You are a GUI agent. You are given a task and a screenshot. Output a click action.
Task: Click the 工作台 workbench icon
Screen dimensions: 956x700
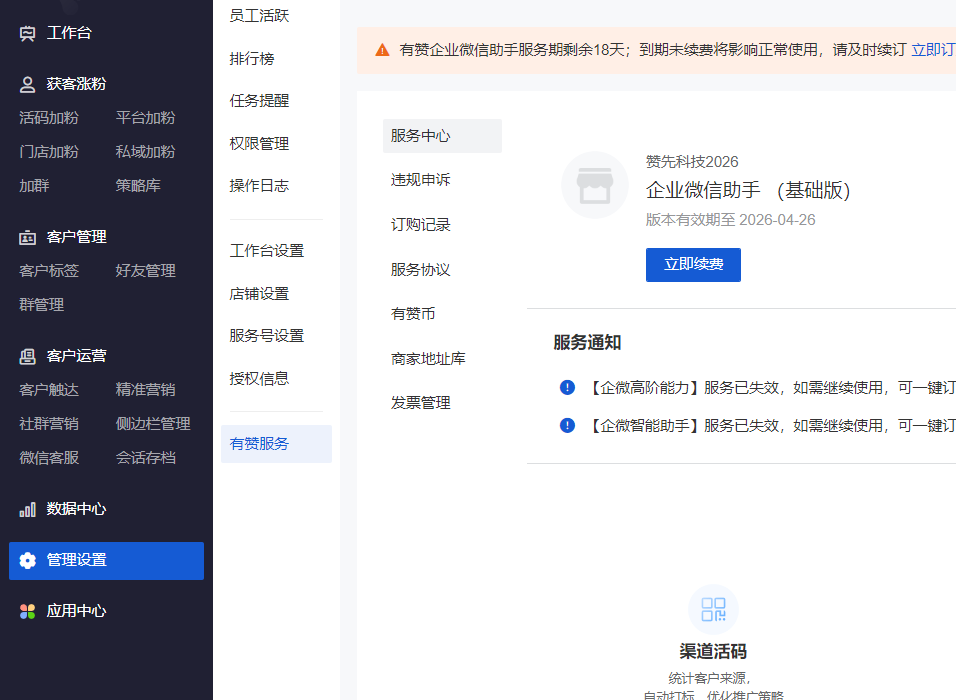click(27, 33)
